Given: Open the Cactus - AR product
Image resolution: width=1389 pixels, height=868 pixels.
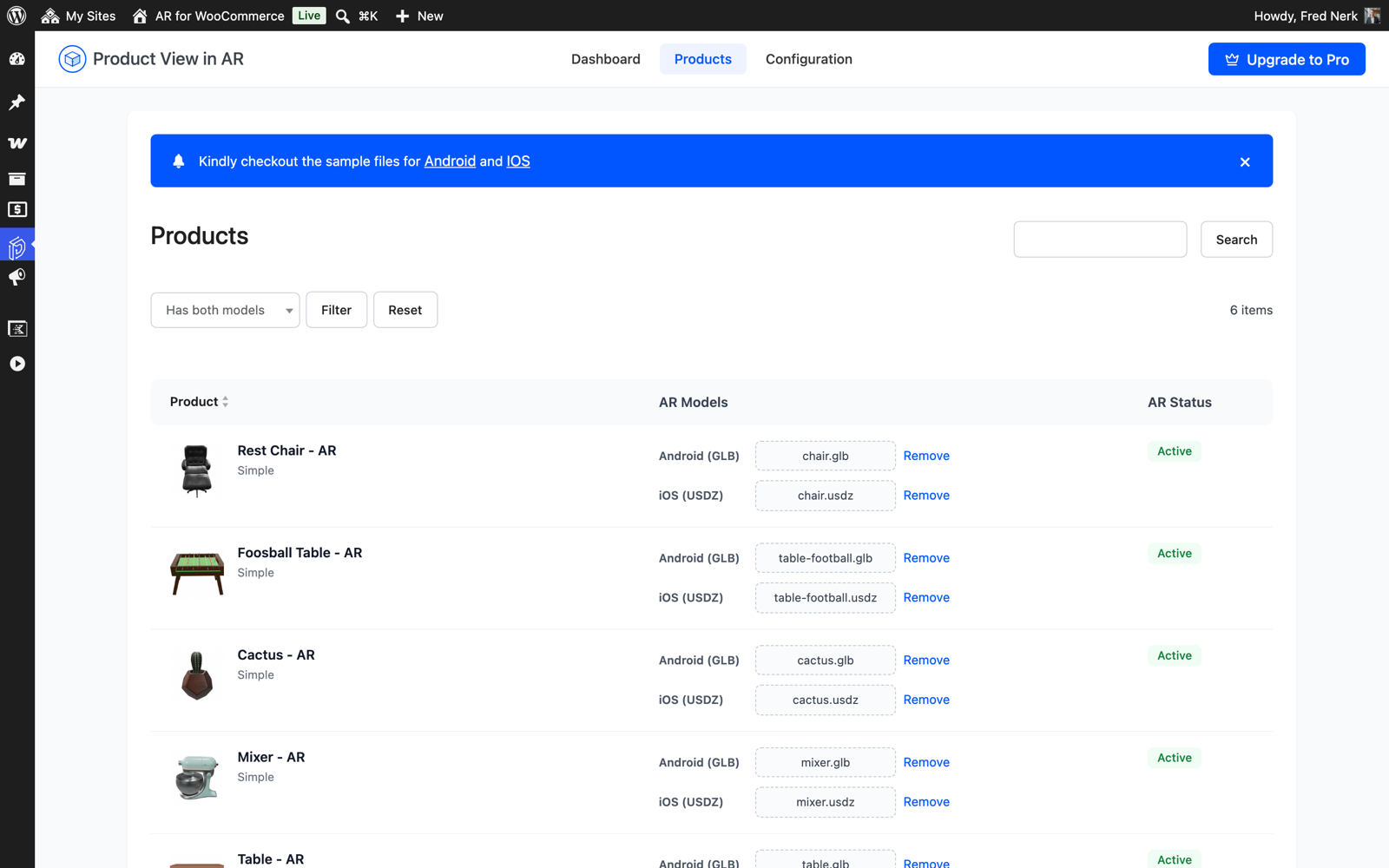Looking at the screenshot, I should point(276,655).
